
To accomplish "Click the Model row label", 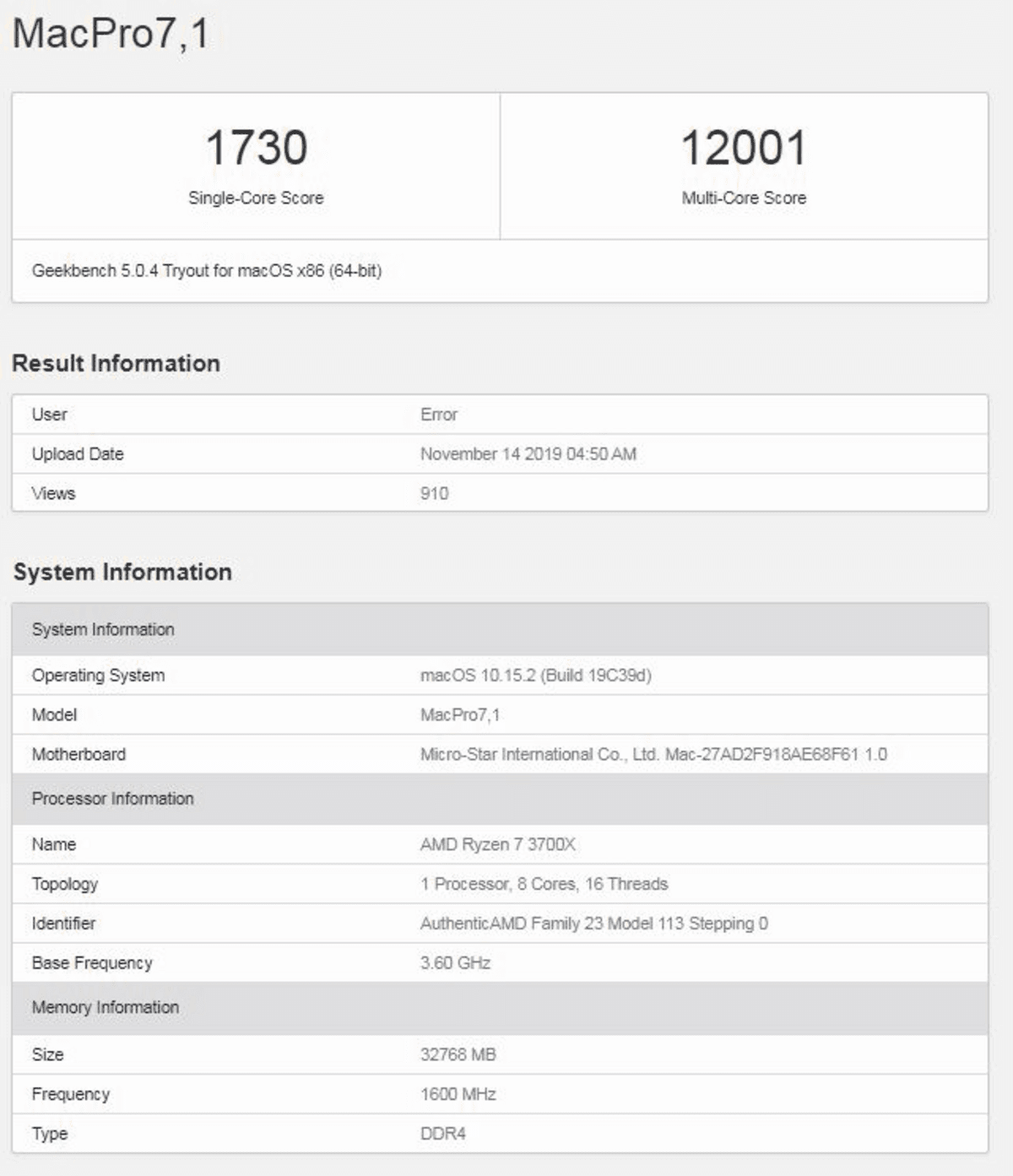I will (x=54, y=715).
